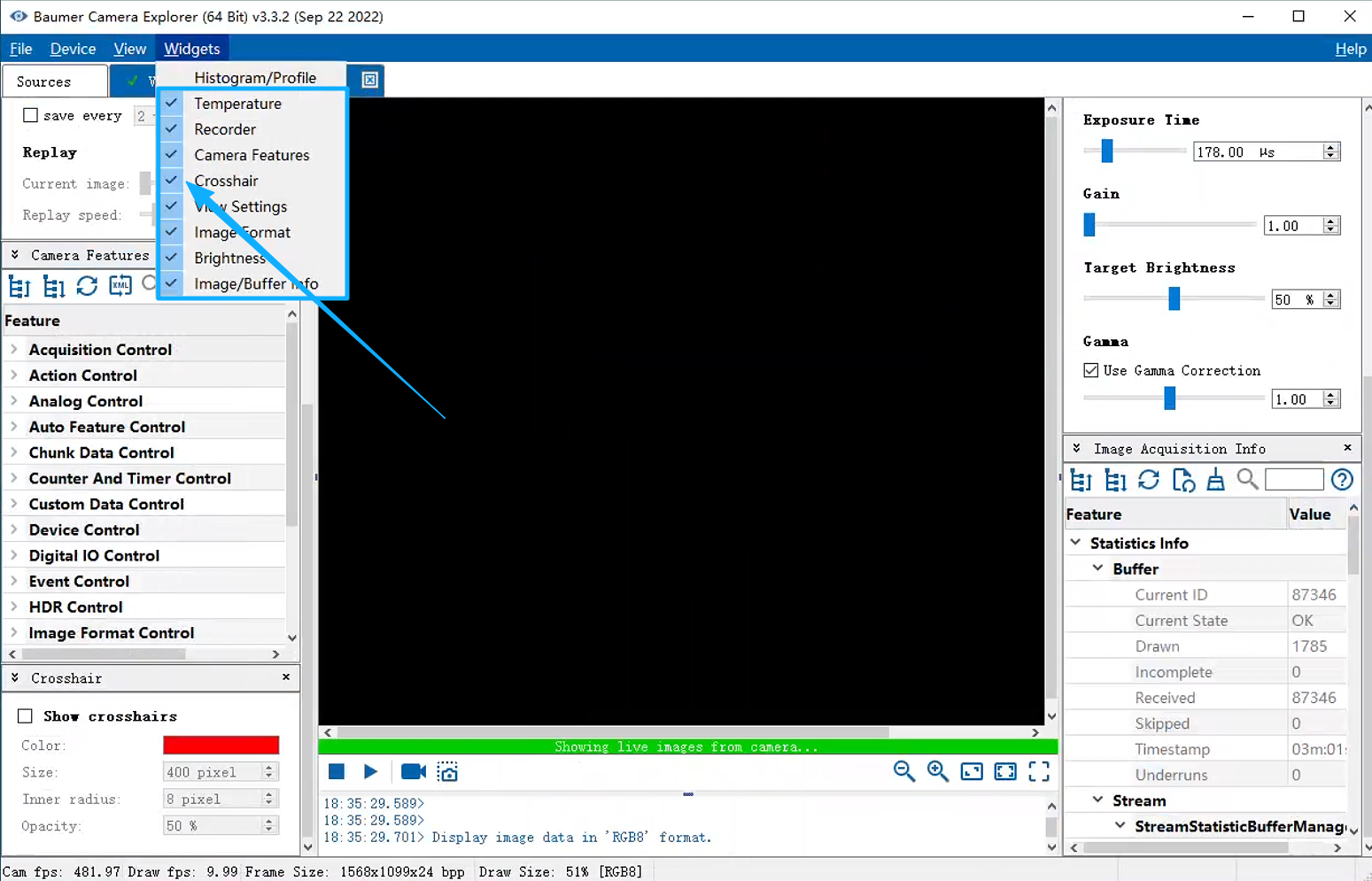Expand Analog Control node
1372x881 pixels.
[14, 401]
